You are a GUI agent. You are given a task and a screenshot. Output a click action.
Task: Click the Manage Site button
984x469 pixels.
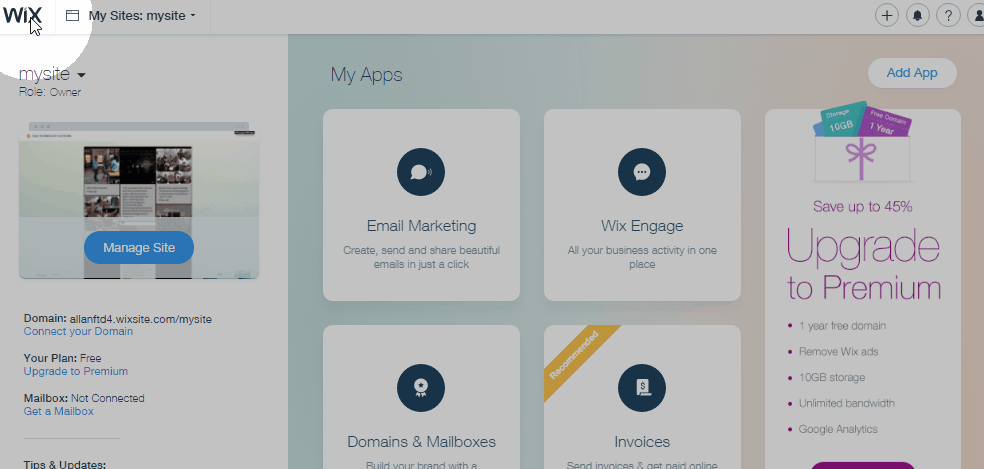click(x=139, y=247)
